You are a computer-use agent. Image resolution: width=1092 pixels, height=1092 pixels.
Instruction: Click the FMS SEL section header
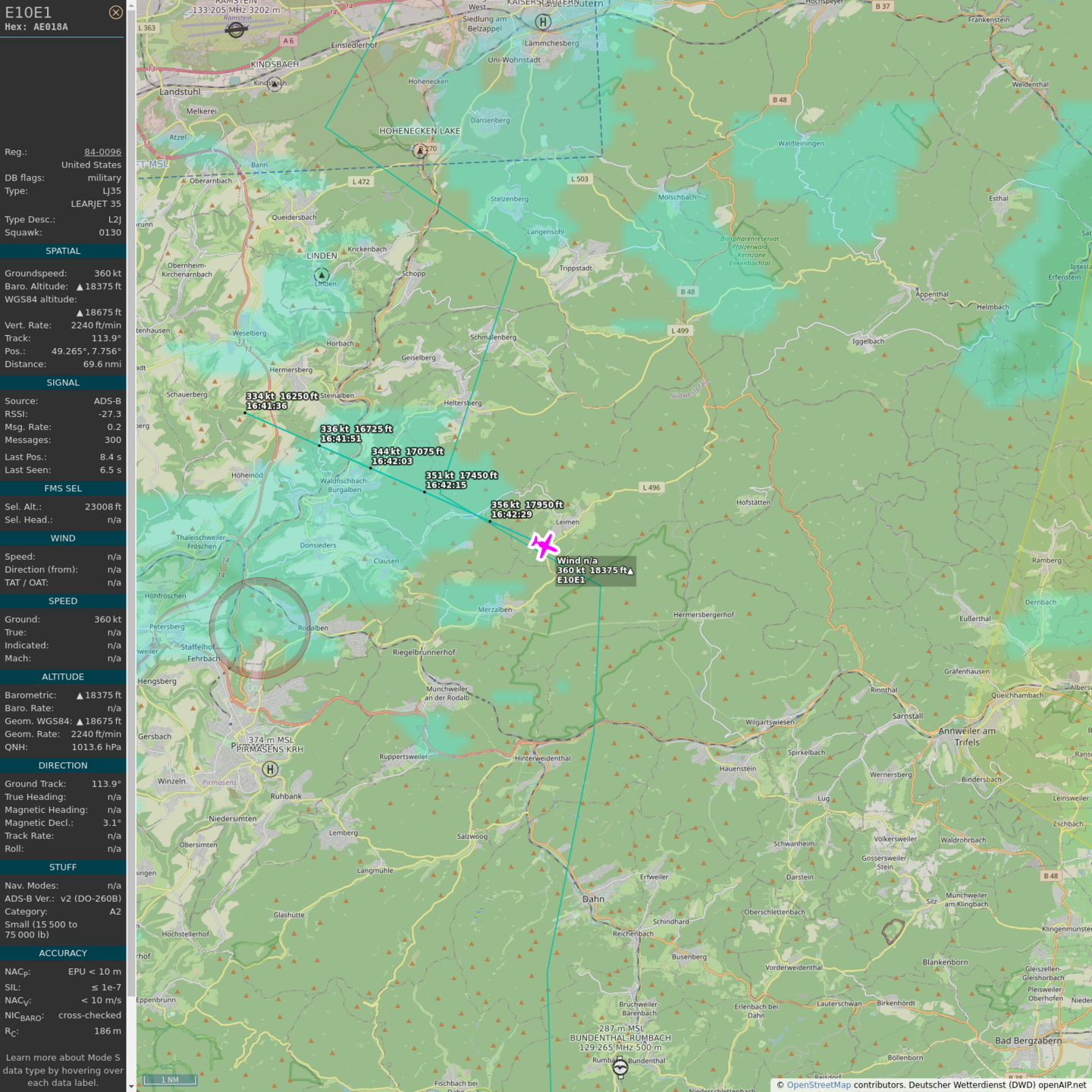63,488
